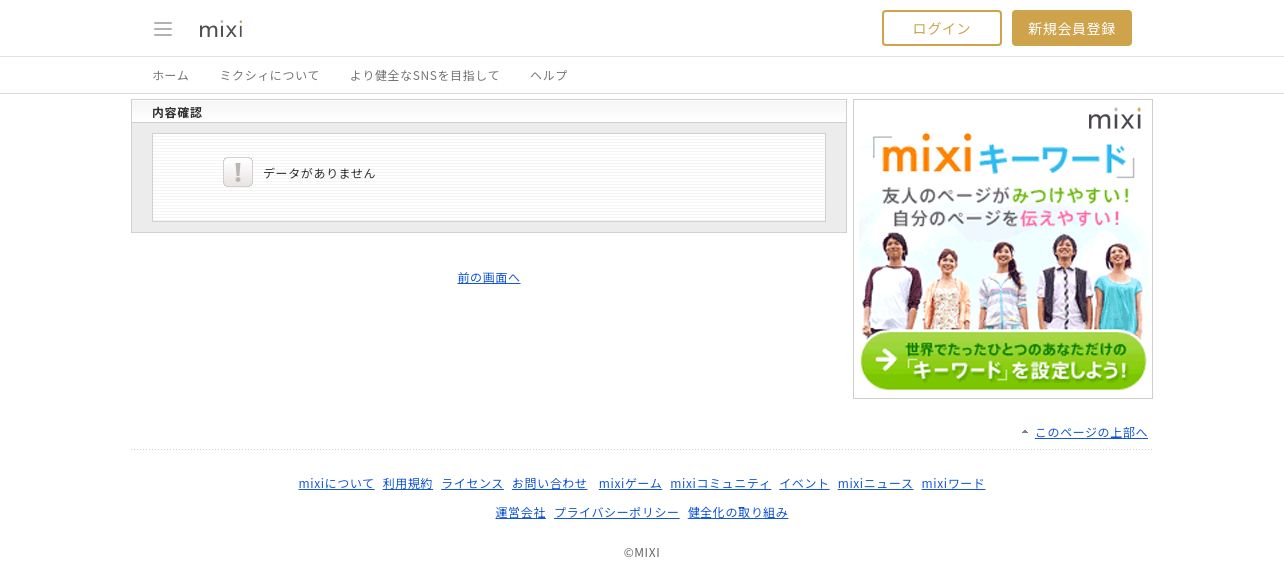Open the お問い合わせ footer link
The image size is (1284, 580).
point(550,483)
